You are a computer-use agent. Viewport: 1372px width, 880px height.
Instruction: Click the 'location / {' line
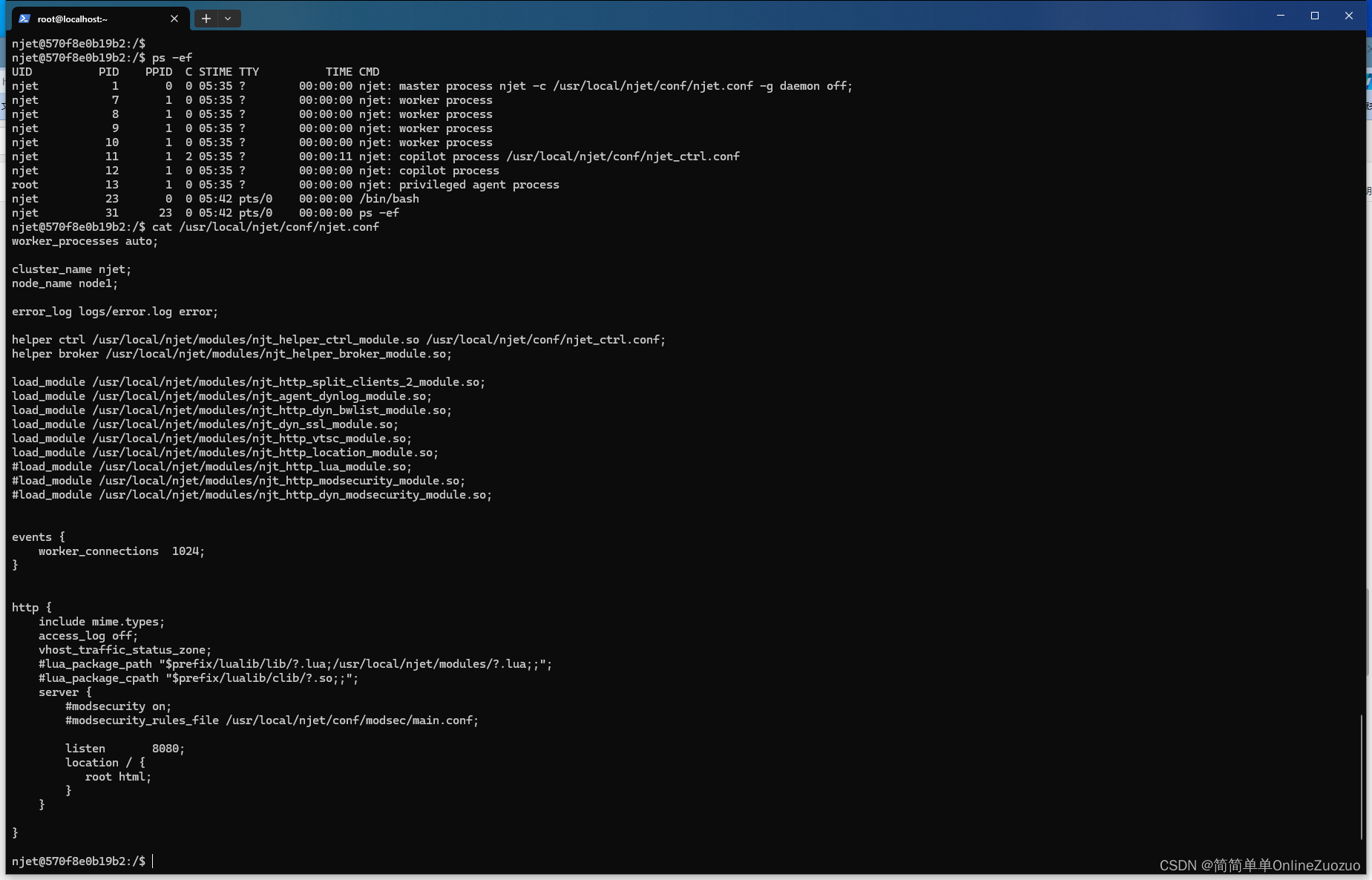click(x=105, y=763)
